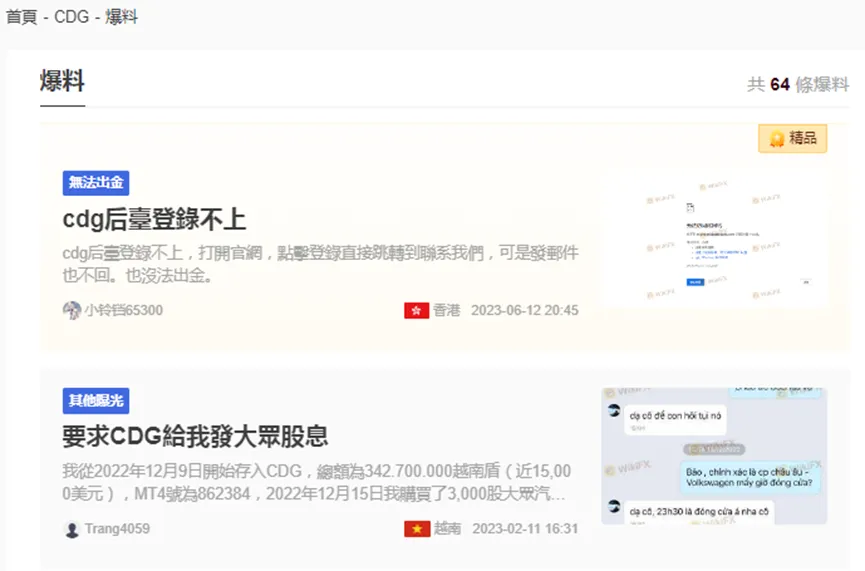Click date 2023-06-12 20:45

click(525, 310)
